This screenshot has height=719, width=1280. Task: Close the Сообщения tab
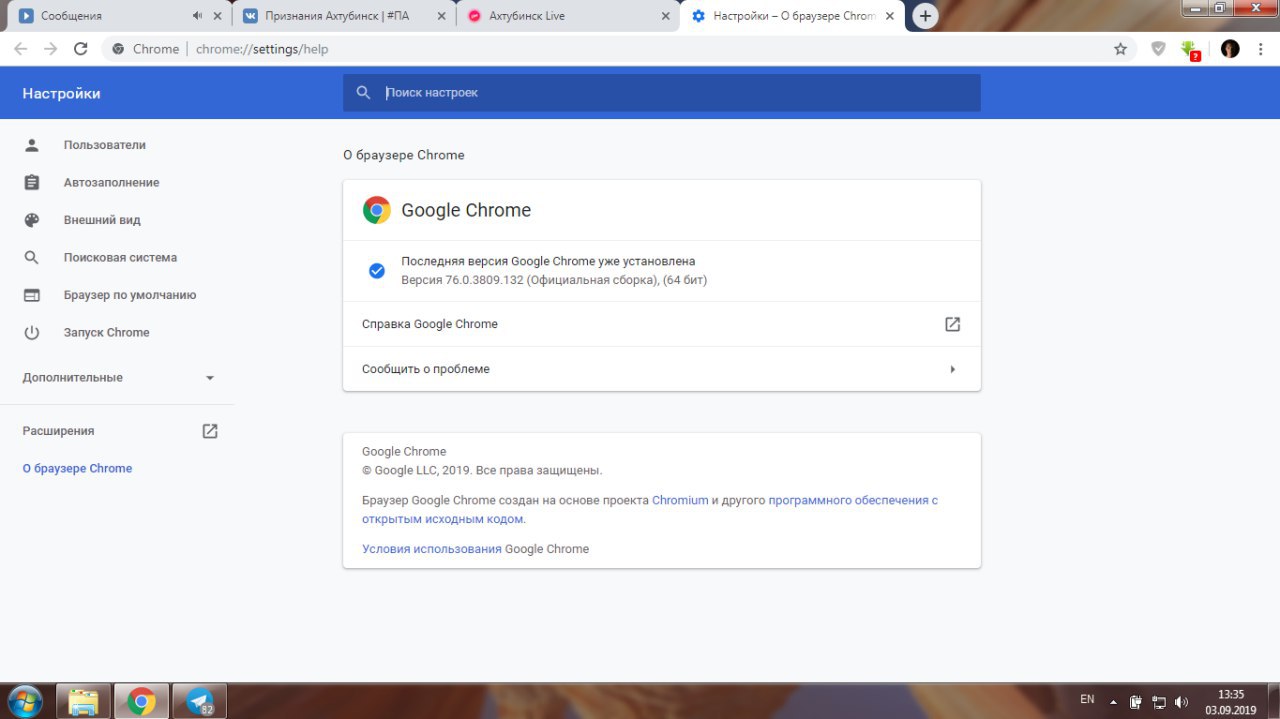[x=217, y=16]
